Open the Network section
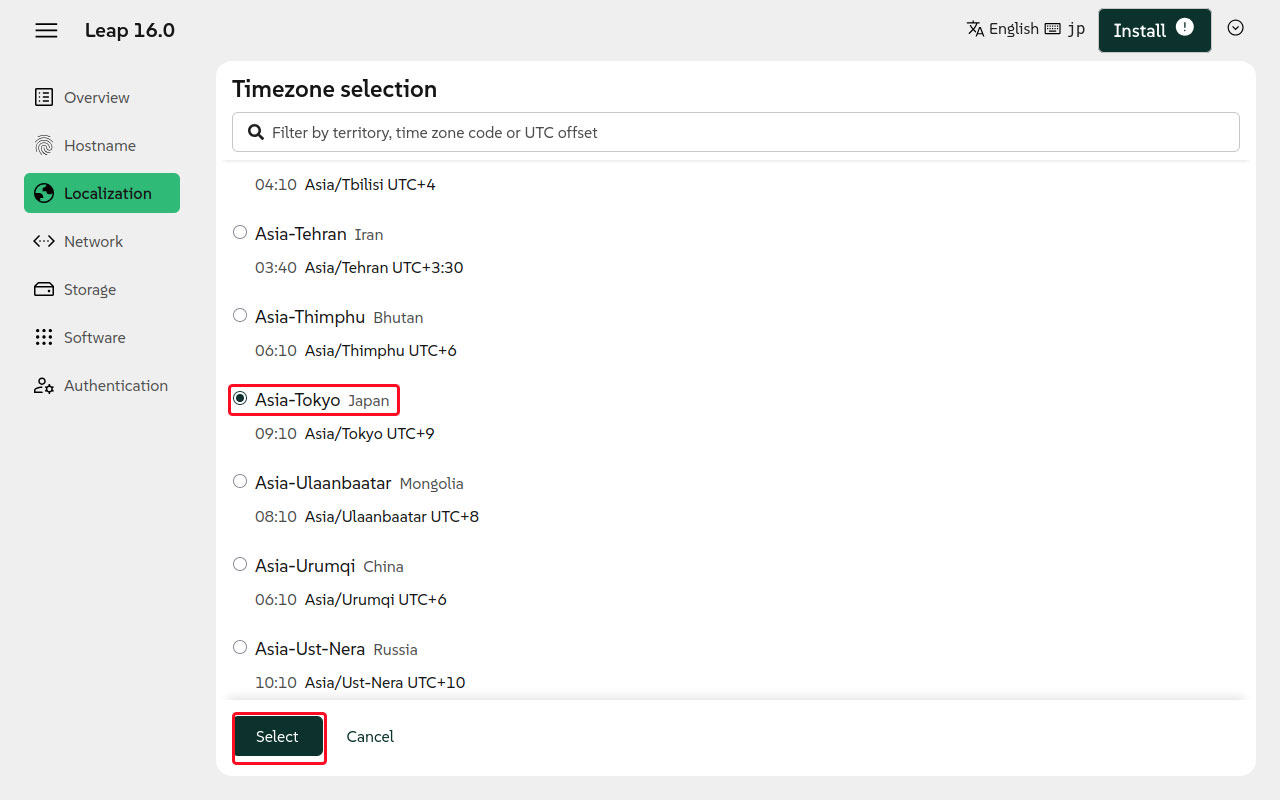This screenshot has width=1280, height=800. [93, 241]
